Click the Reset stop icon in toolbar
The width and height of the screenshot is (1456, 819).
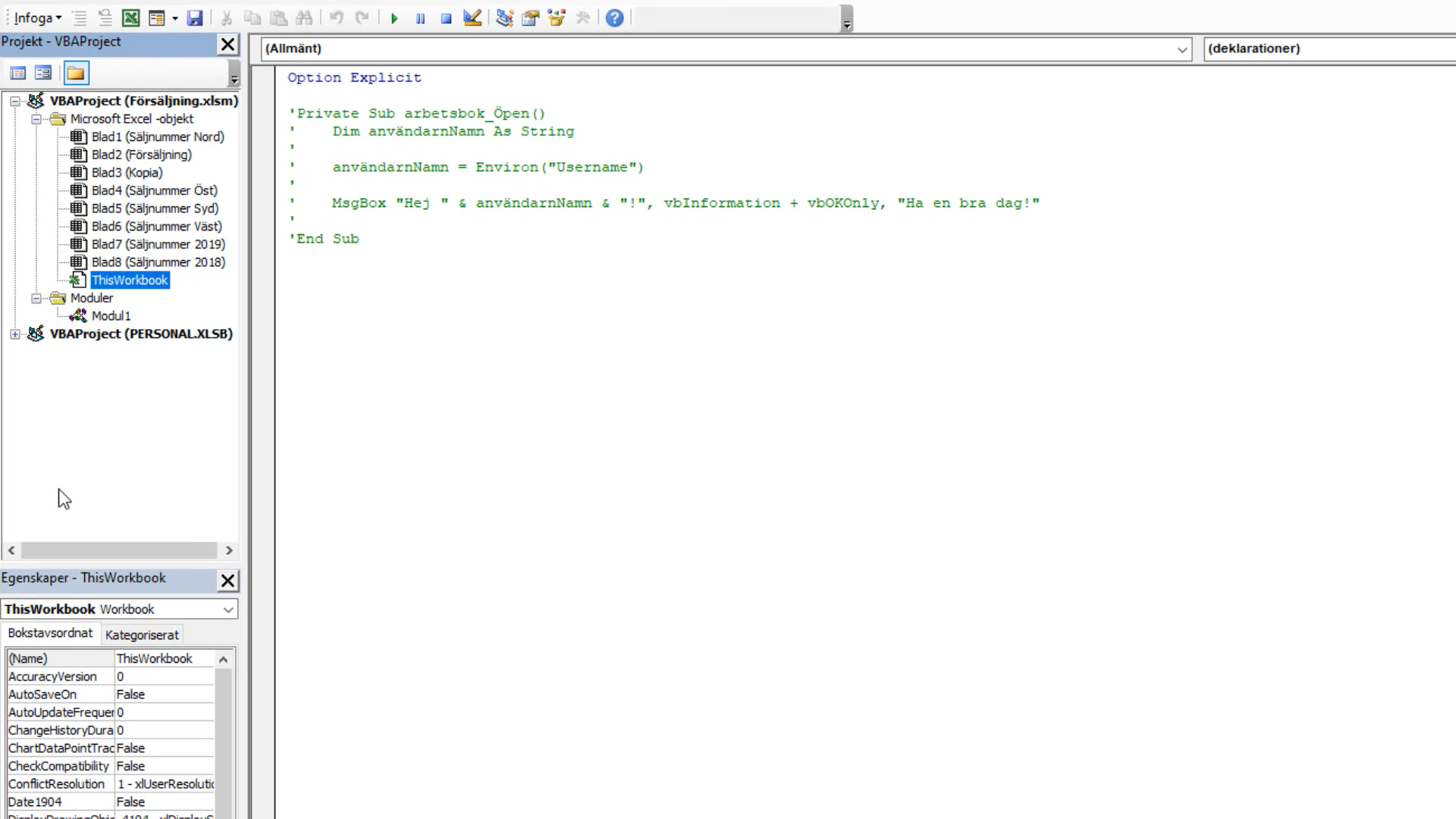point(446,18)
